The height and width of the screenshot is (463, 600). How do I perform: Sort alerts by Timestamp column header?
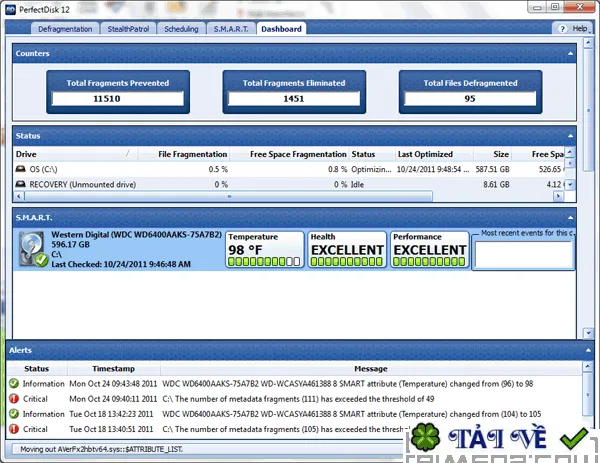point(114,369)
